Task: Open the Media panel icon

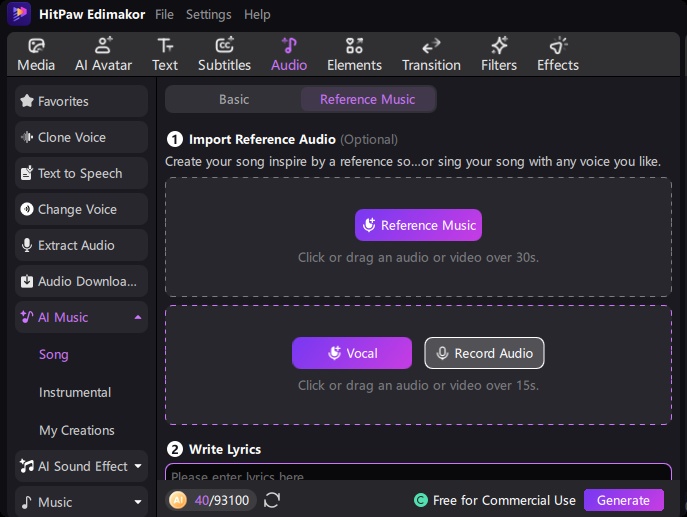Action: pyautogui.click(x=36, y=46)
